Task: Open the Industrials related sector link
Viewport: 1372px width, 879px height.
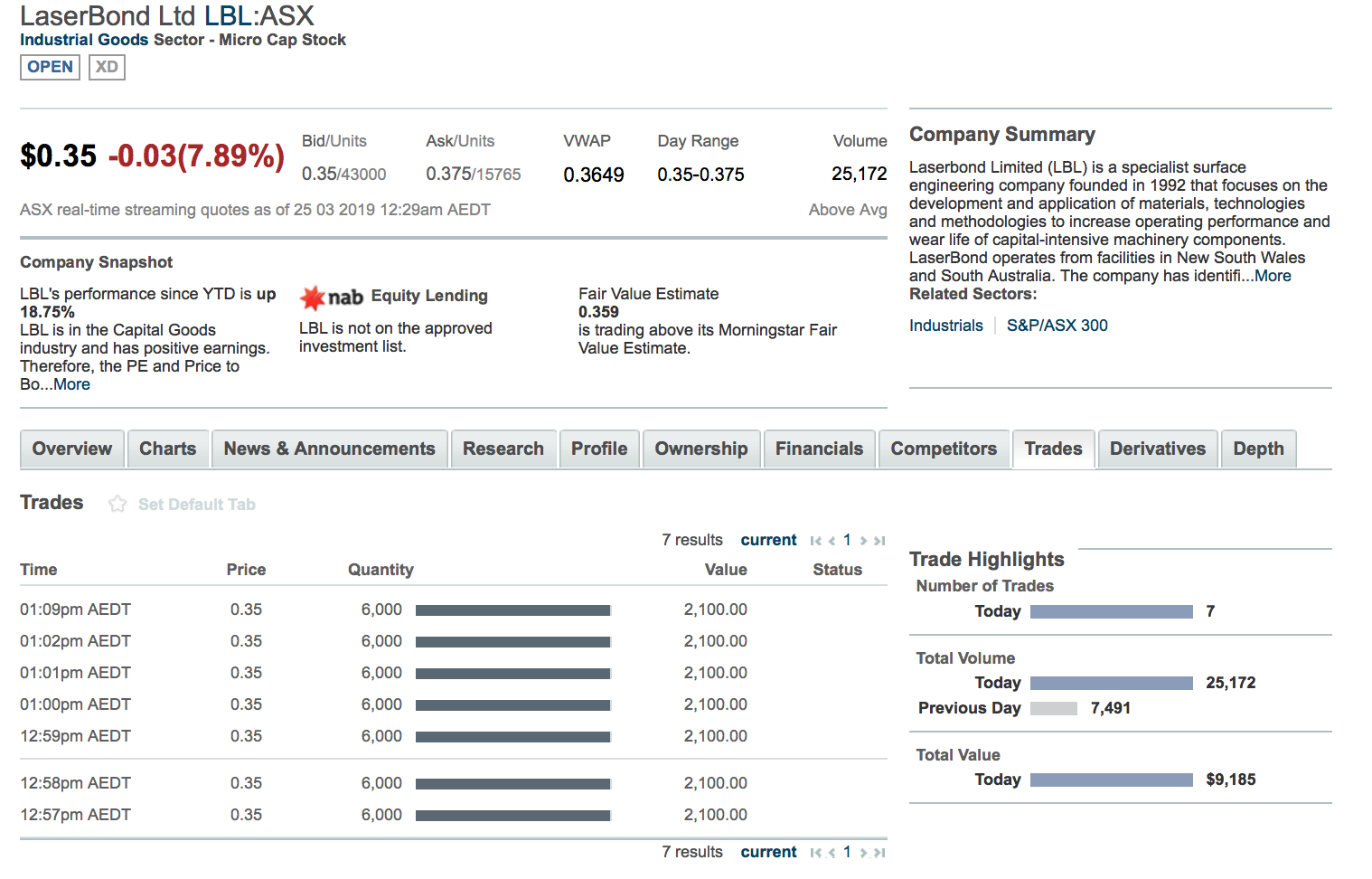Action: (x=946, y=326)
